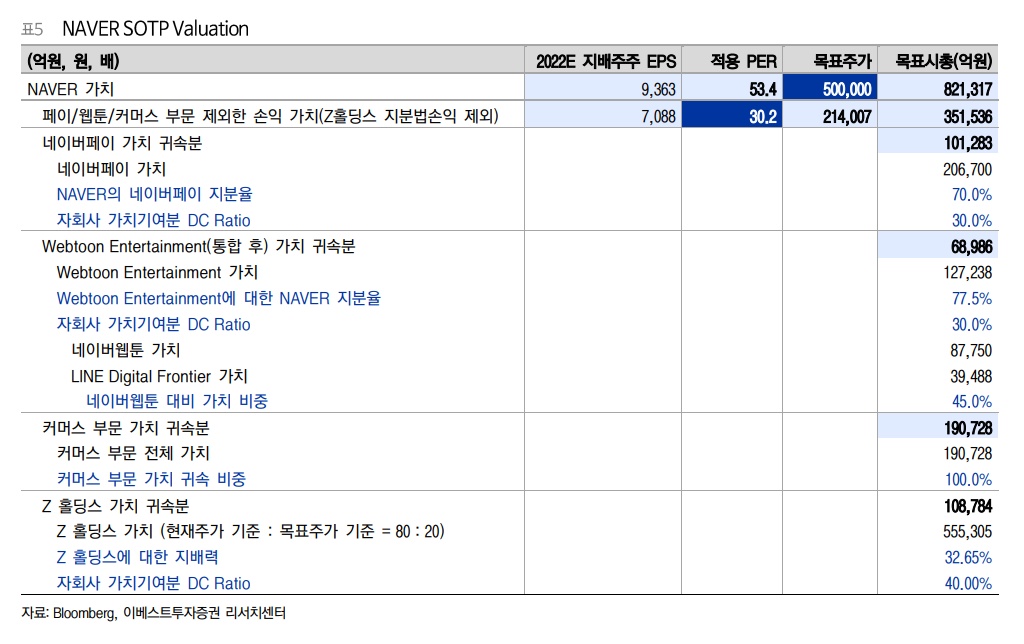This screenshot has width=1024, height=644.
Task: Select the 'Z 홀딩스 가치 귀속분' row label
Action: pos(116,506)
